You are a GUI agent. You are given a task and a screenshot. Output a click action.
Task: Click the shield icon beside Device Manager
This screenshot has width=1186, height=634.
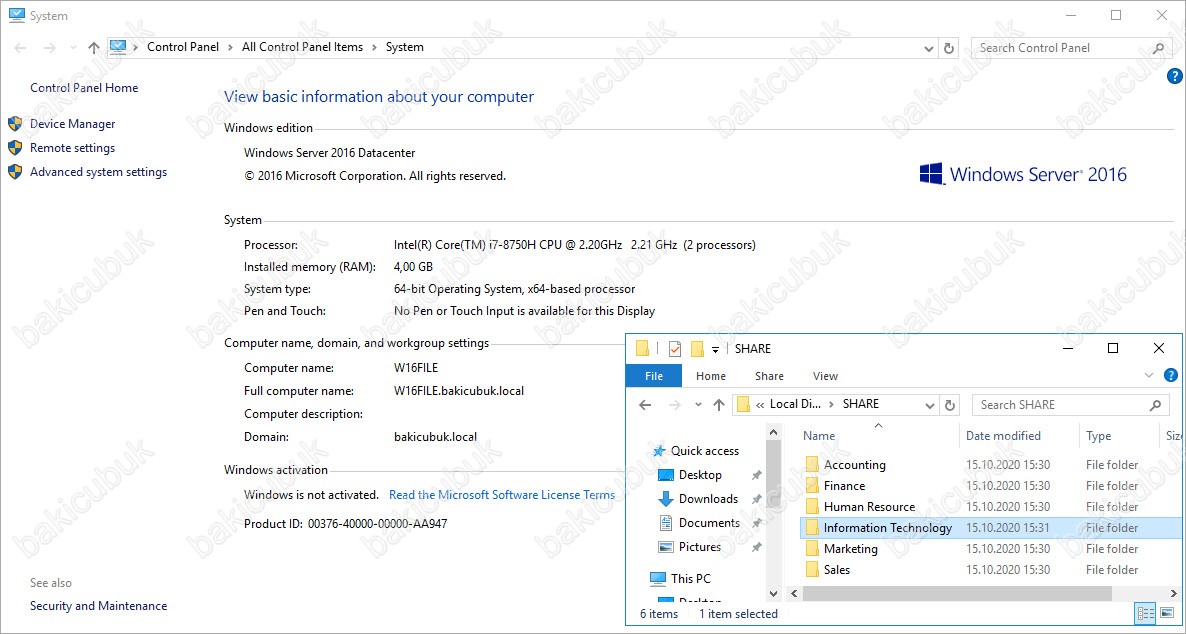coord(15,123)
